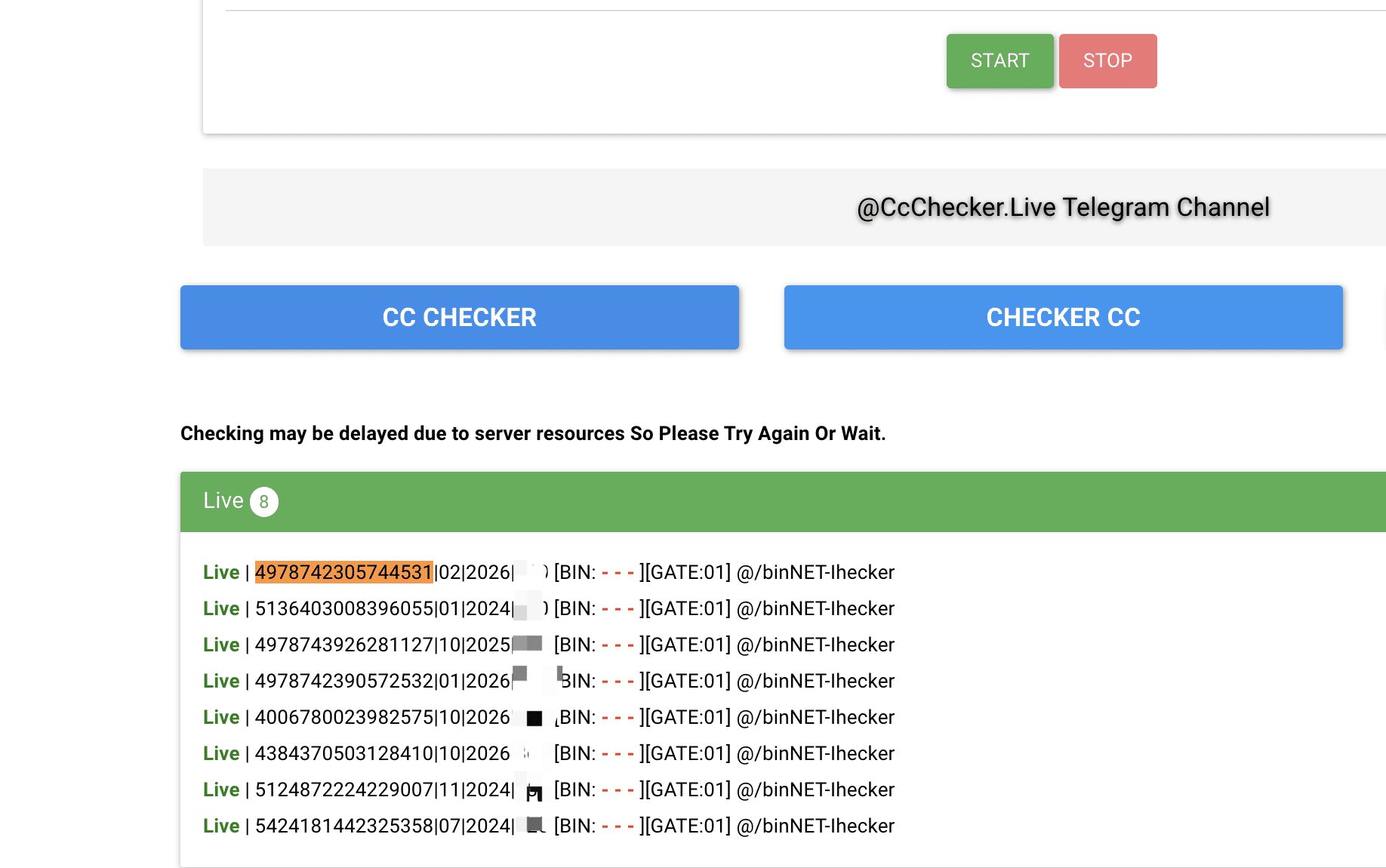The image size is (1386, 868).
Task: Click the orange highlighted number in results
Action: coord(343,572)
